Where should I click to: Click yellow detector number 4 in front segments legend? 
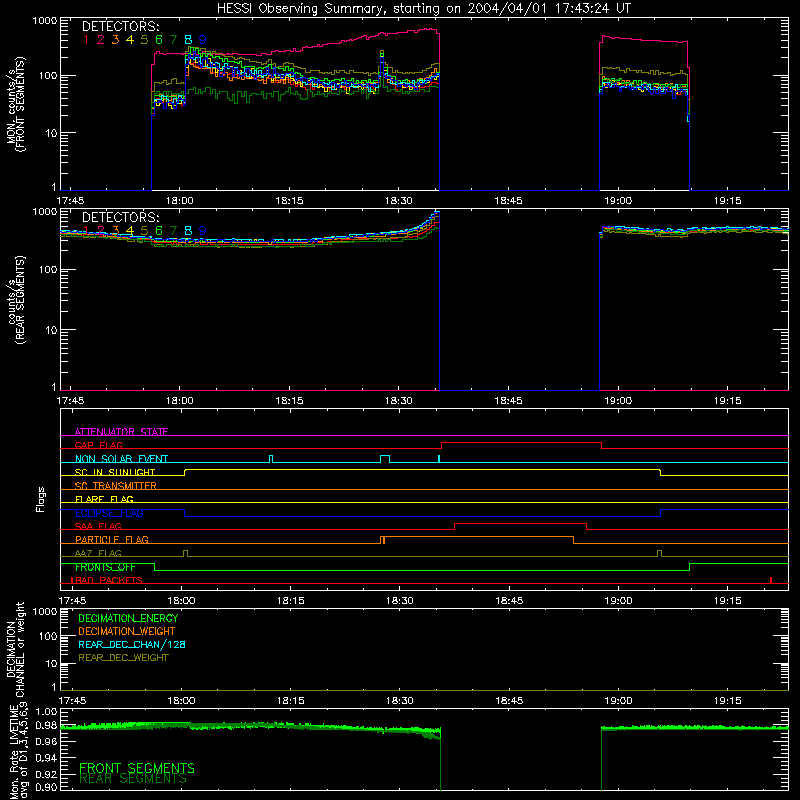point(130,40)
